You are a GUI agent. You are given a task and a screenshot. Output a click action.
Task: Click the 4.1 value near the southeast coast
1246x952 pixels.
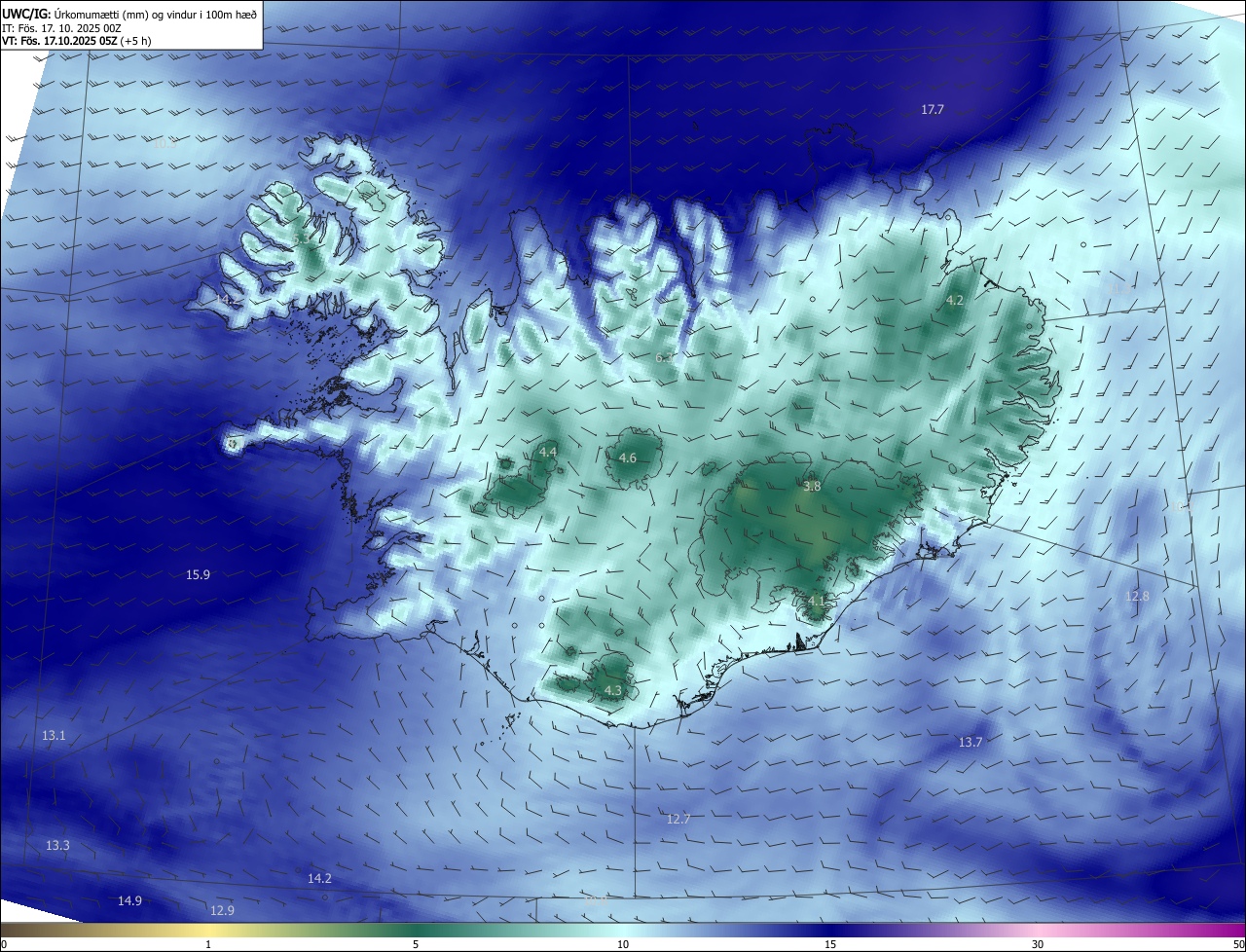click(x=816, y=603)
